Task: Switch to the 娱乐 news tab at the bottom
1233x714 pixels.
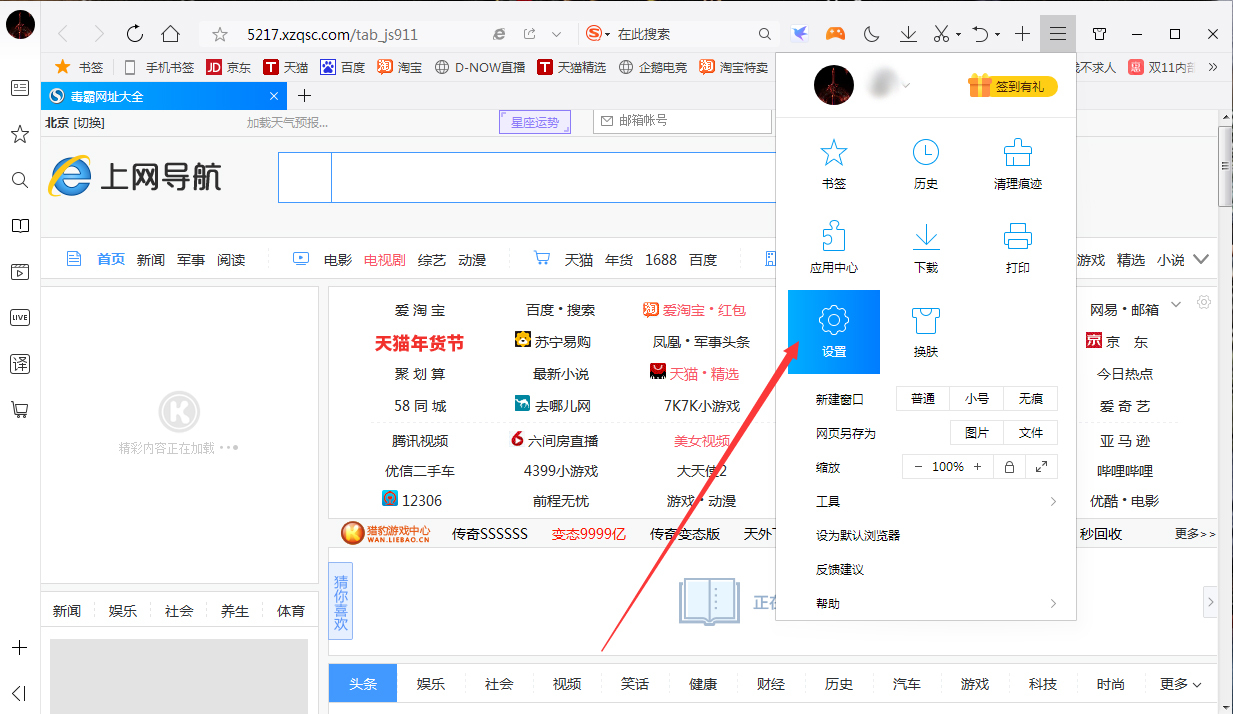Action: click(430, 683)
